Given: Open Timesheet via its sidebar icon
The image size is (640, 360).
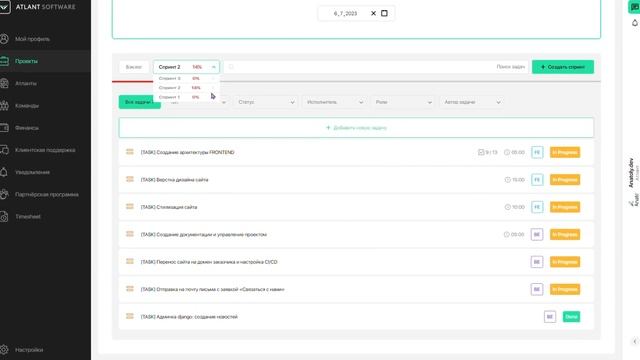Looking at the screenshot, I should (4, 217).
